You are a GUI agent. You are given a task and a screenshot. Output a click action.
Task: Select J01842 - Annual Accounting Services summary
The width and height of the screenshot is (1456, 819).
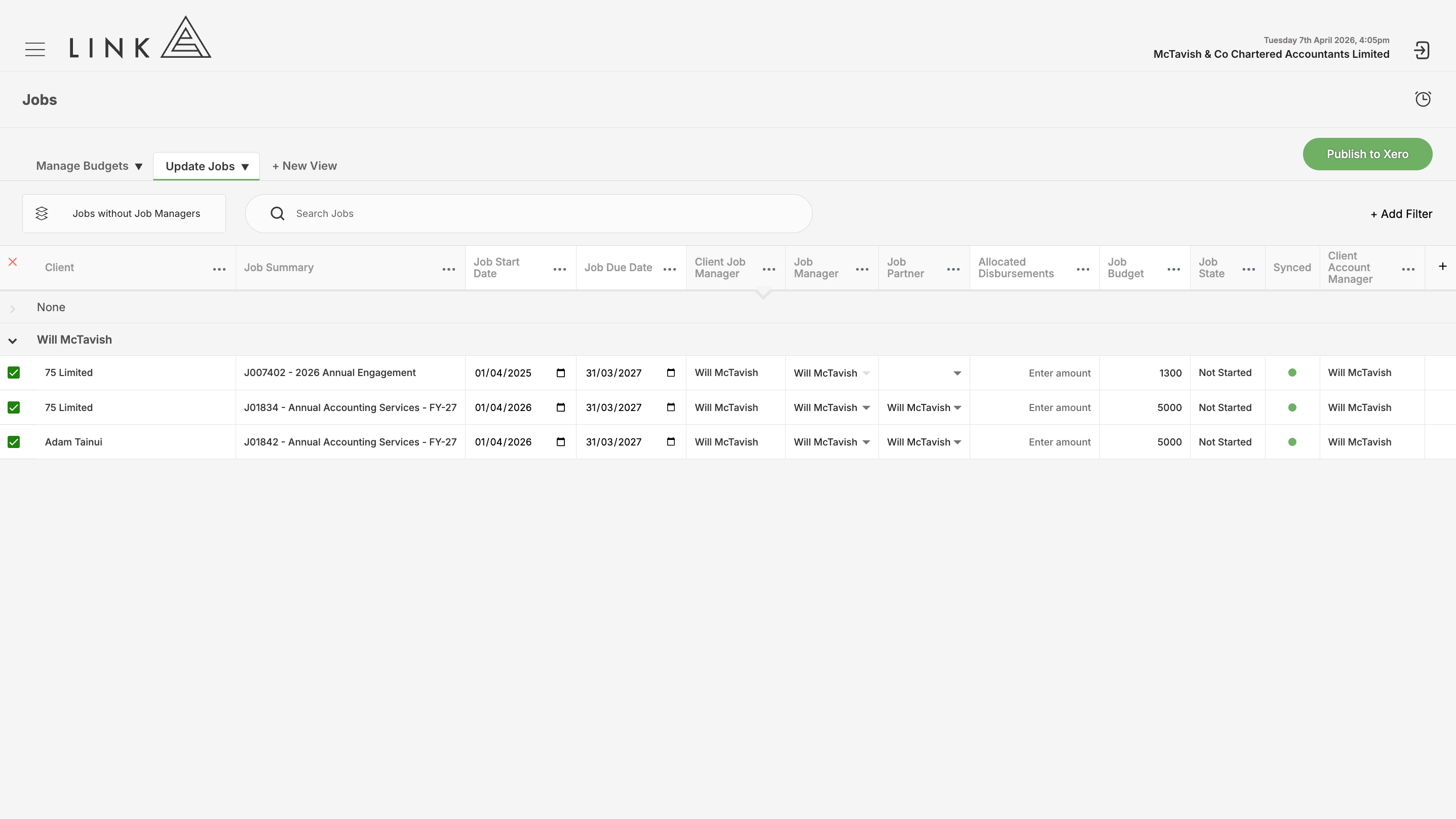click(350, 442)
